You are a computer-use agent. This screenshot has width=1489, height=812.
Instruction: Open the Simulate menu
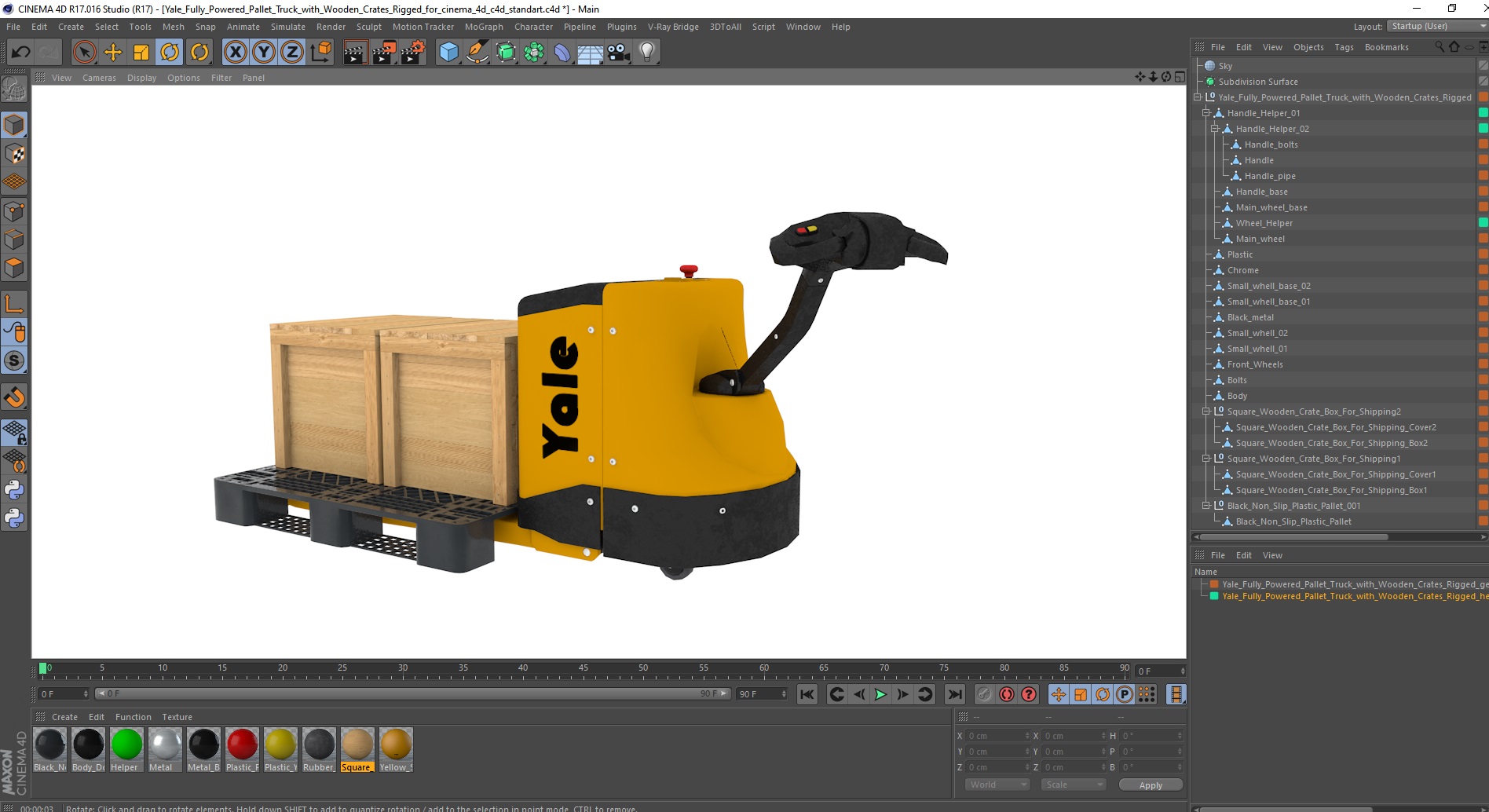[x=288, y=27]
